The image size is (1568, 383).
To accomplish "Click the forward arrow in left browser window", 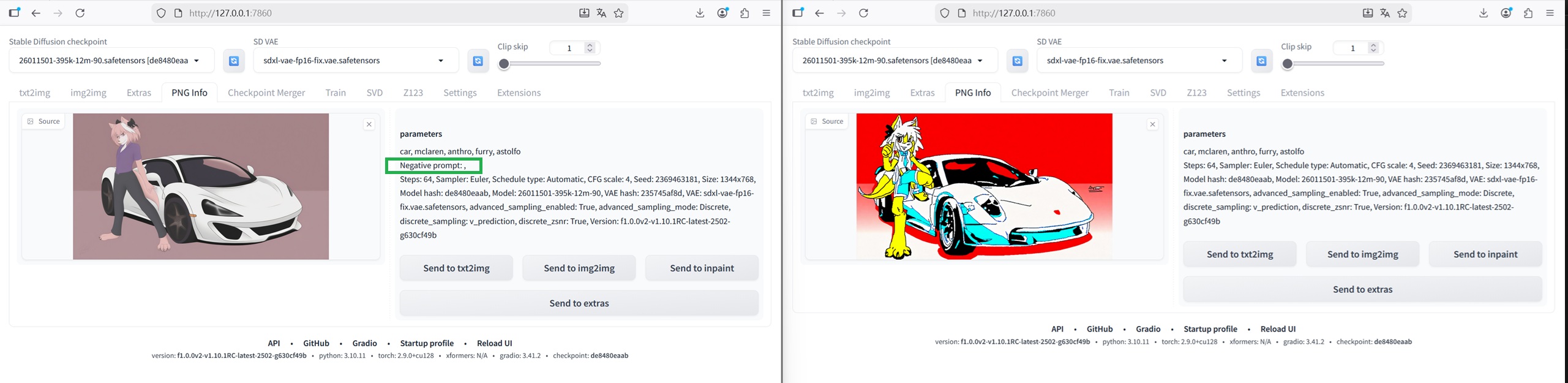I will pyautogui.click(x=58, y=13).
